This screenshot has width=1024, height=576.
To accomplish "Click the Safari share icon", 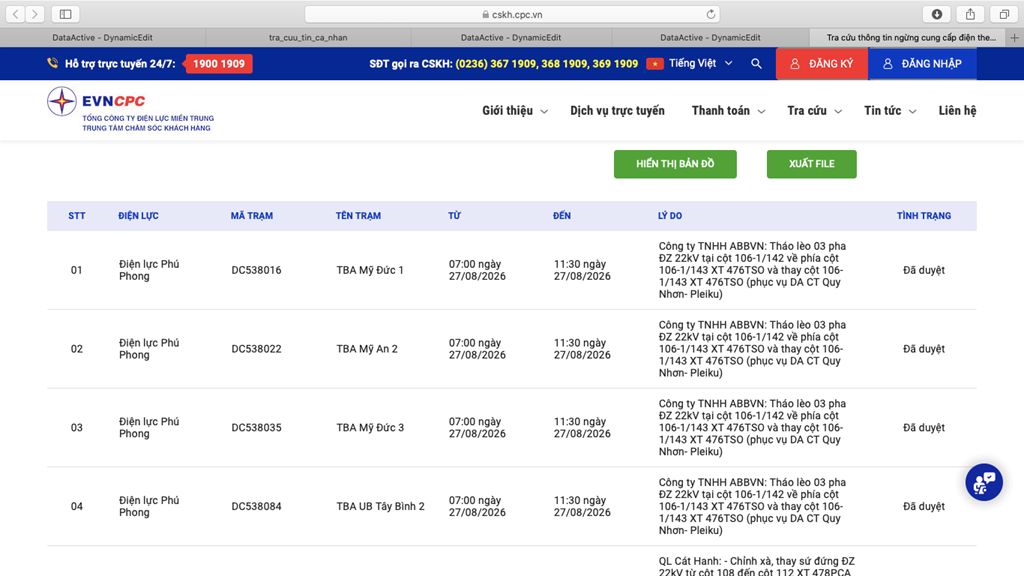I will [970, 14].
